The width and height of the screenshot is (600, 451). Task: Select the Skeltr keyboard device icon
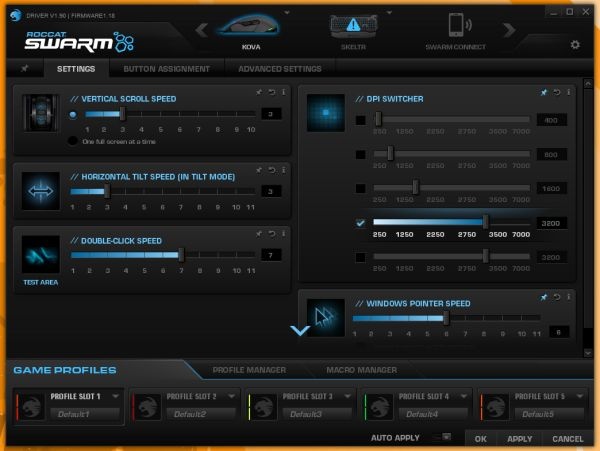354,26
